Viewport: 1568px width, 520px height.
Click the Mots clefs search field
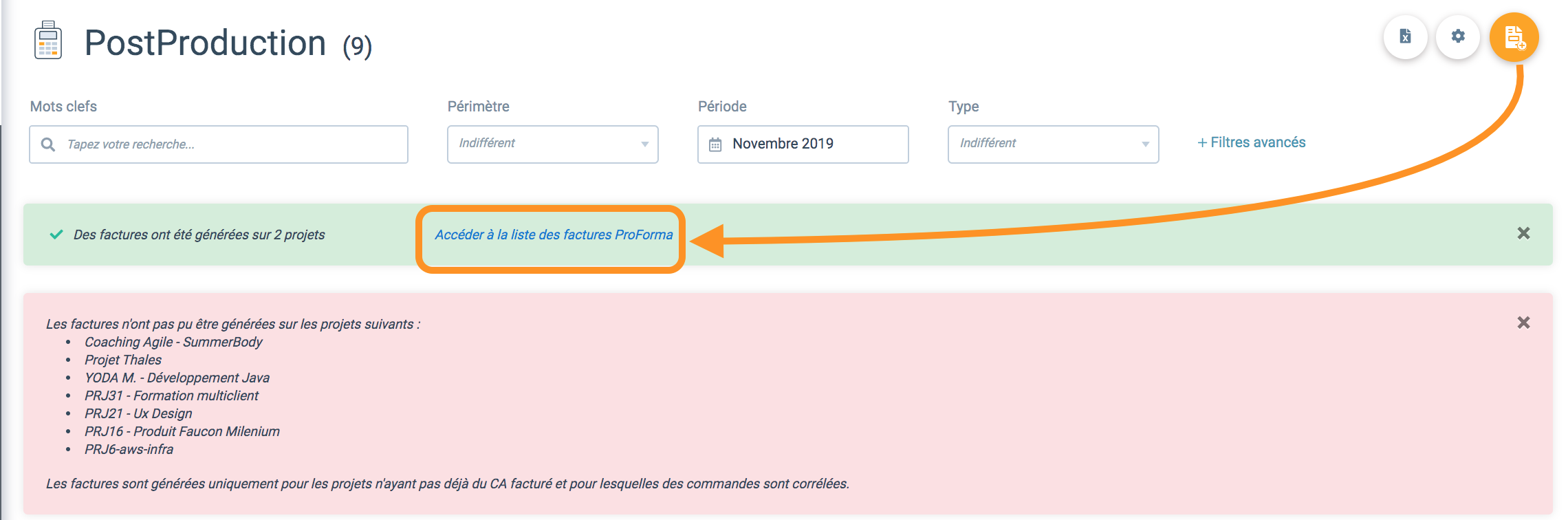(218, 144)
